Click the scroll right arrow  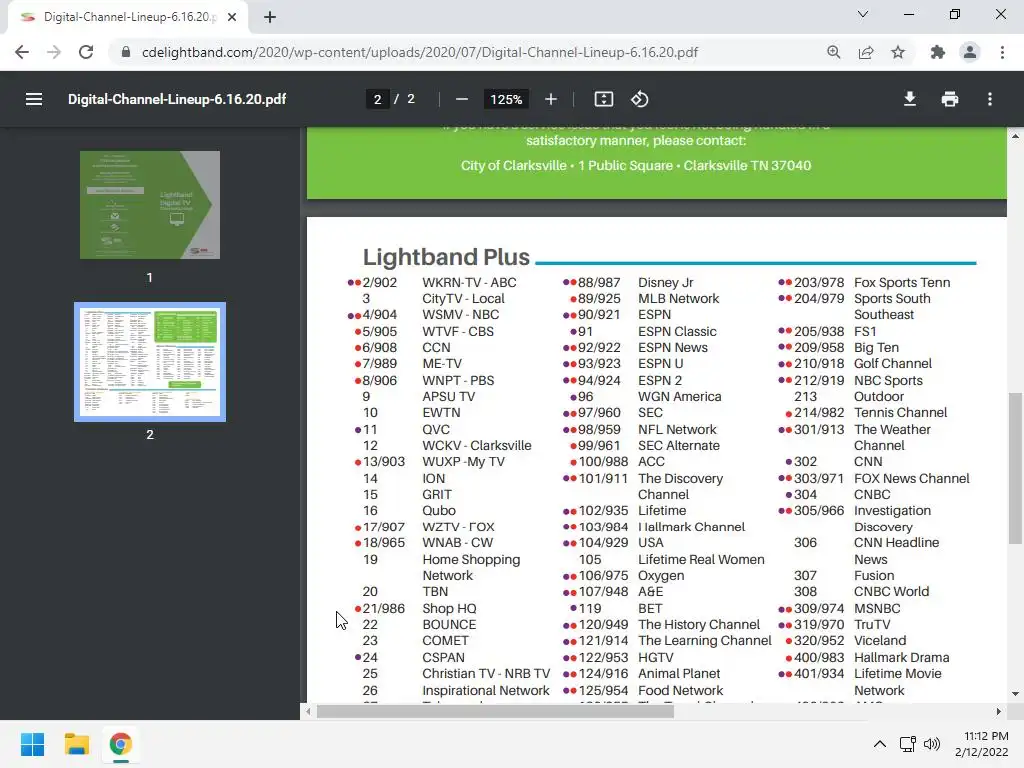tap(998, 712)
